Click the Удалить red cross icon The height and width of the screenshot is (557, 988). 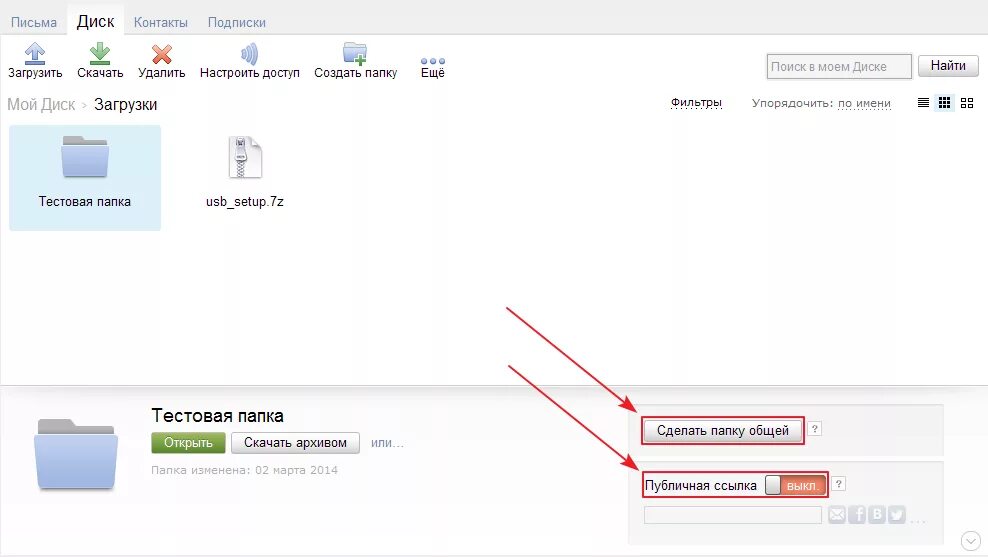point(162,54)
